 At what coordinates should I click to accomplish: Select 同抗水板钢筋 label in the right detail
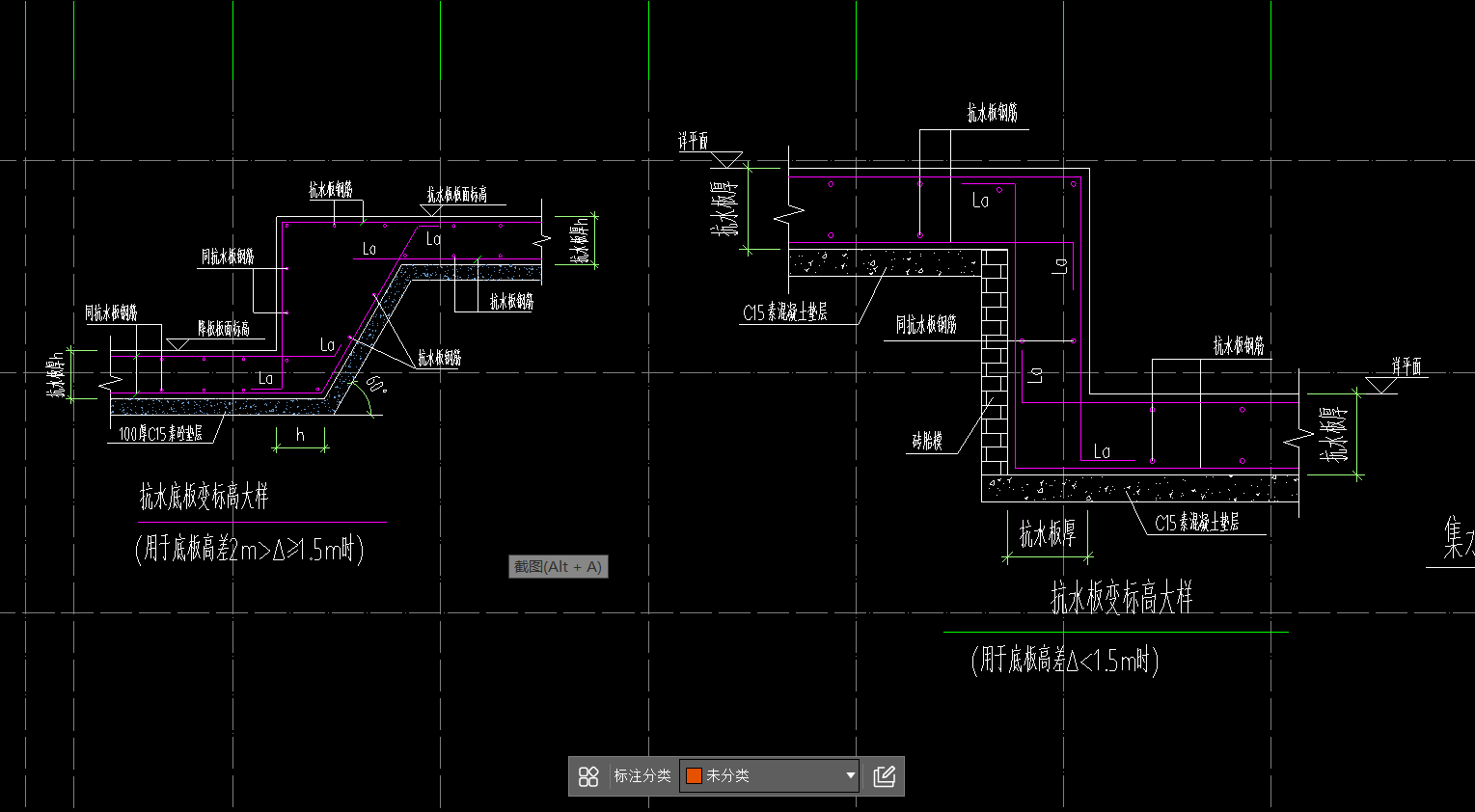[926, 325]
